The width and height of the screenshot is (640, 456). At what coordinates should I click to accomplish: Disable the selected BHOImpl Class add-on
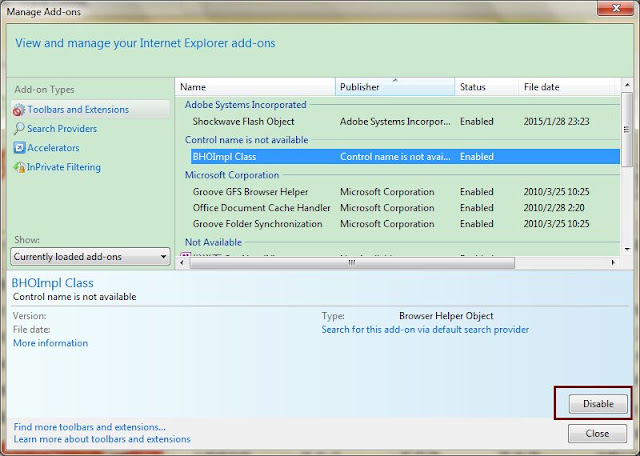click(598, 404)
